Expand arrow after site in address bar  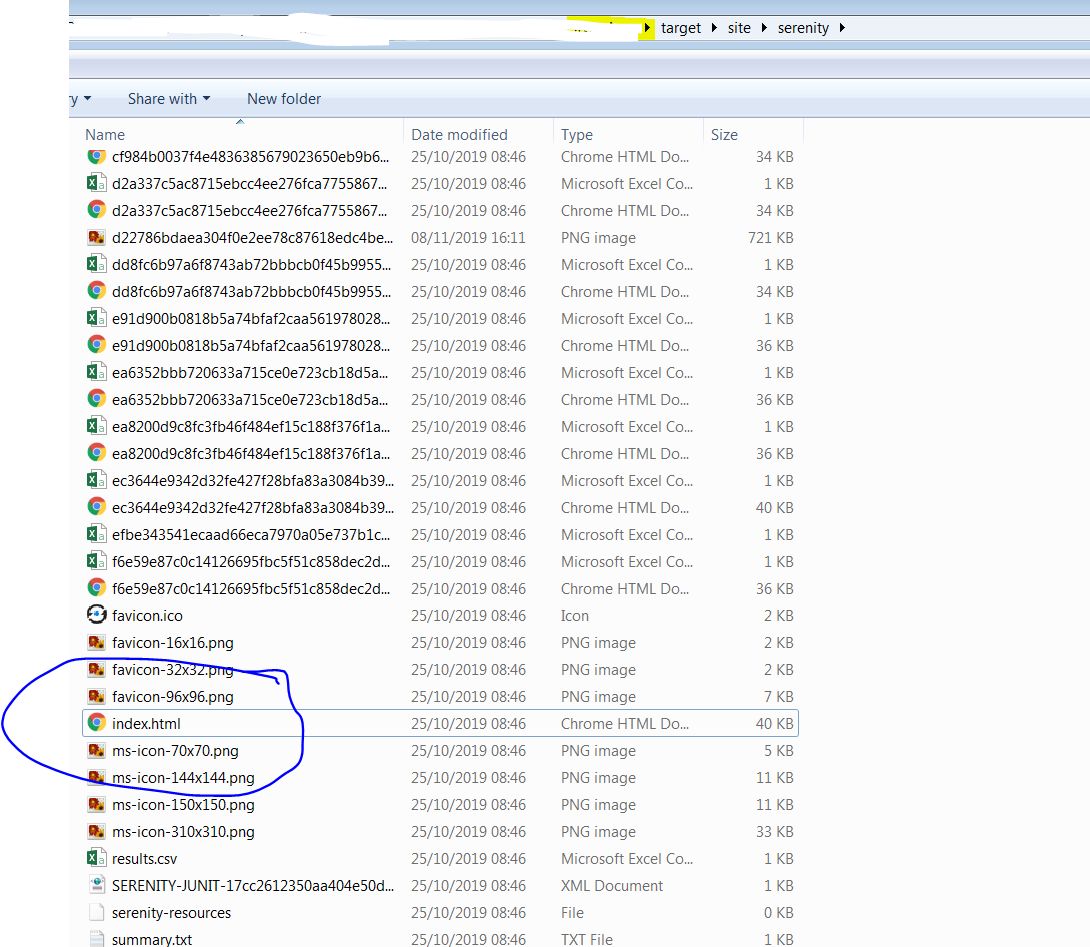coord(764,28)
